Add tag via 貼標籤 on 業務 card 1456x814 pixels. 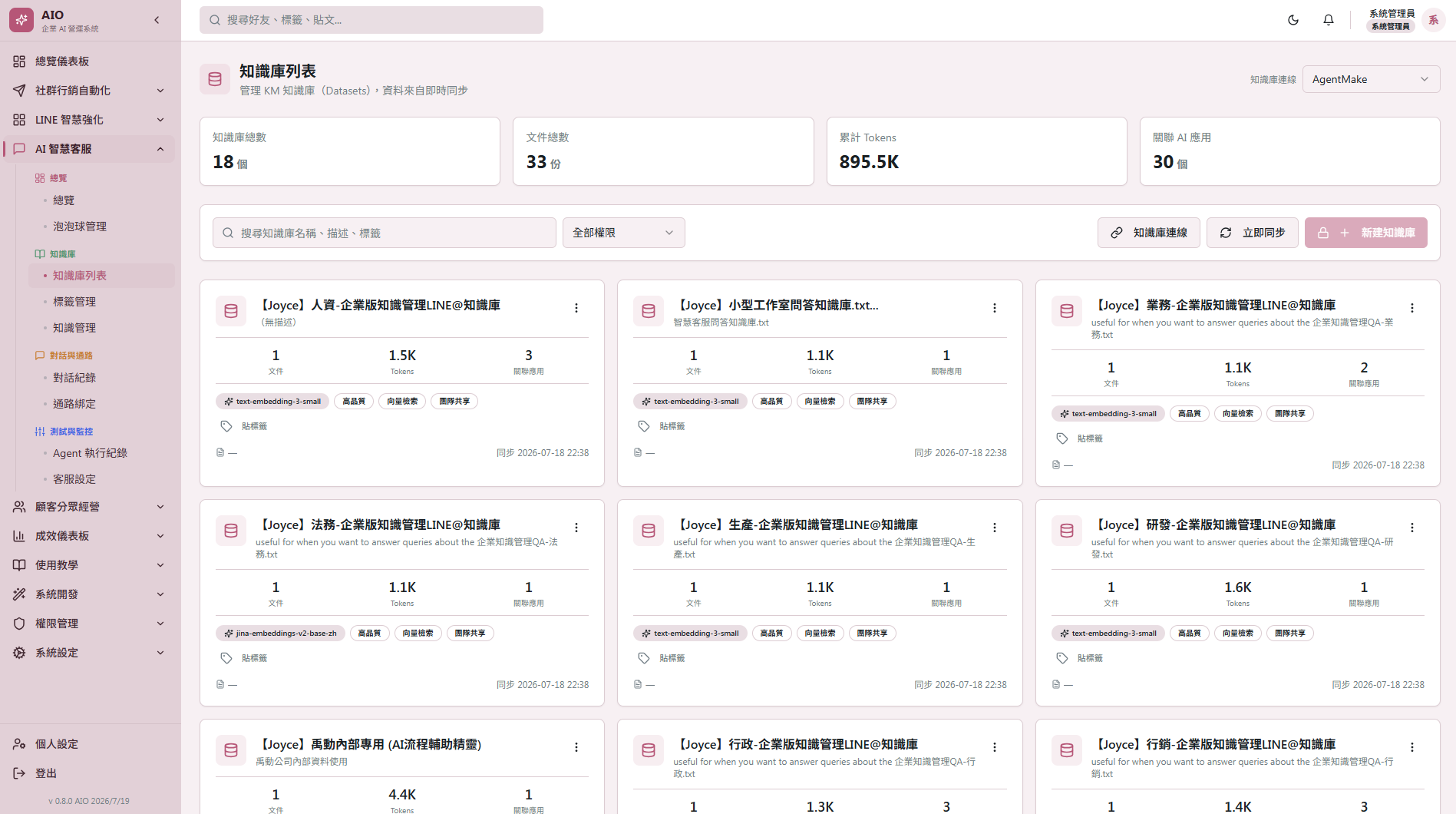1080,438
